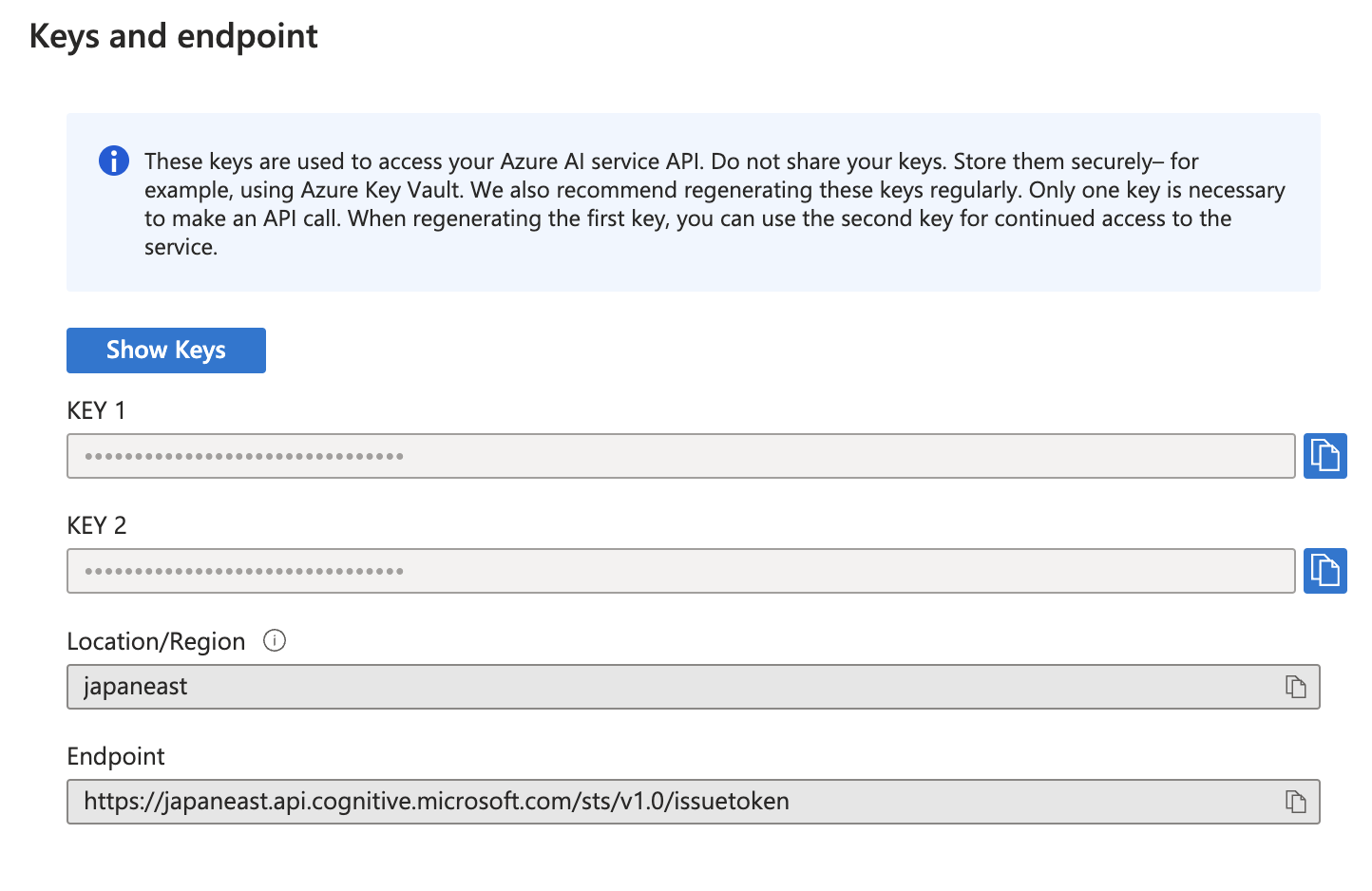1372x891 pixels.
Task: Open the Location/Region info tooltip
Action: (274, 641)
